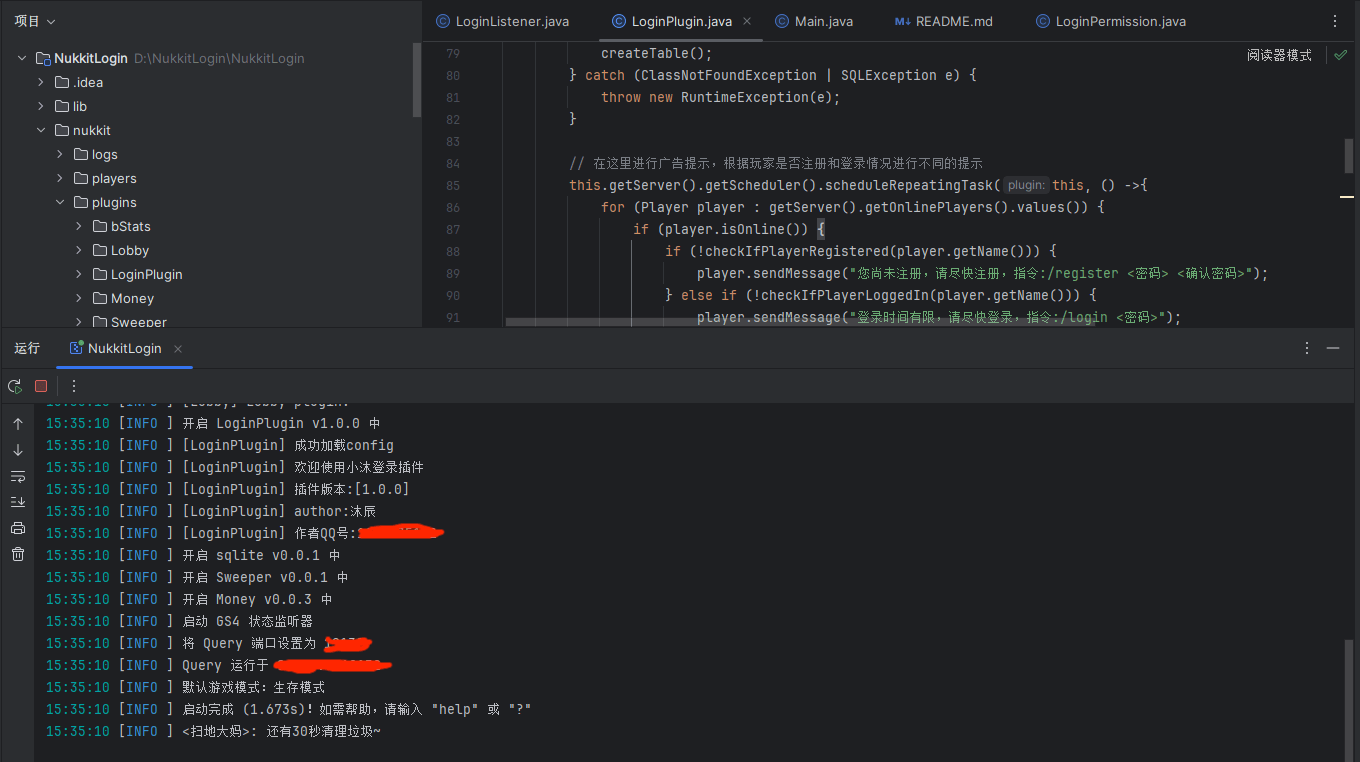1360x762 pixels.
Task: Click the folder icon of LoginPlugin directory
Action: coord(100,274)
